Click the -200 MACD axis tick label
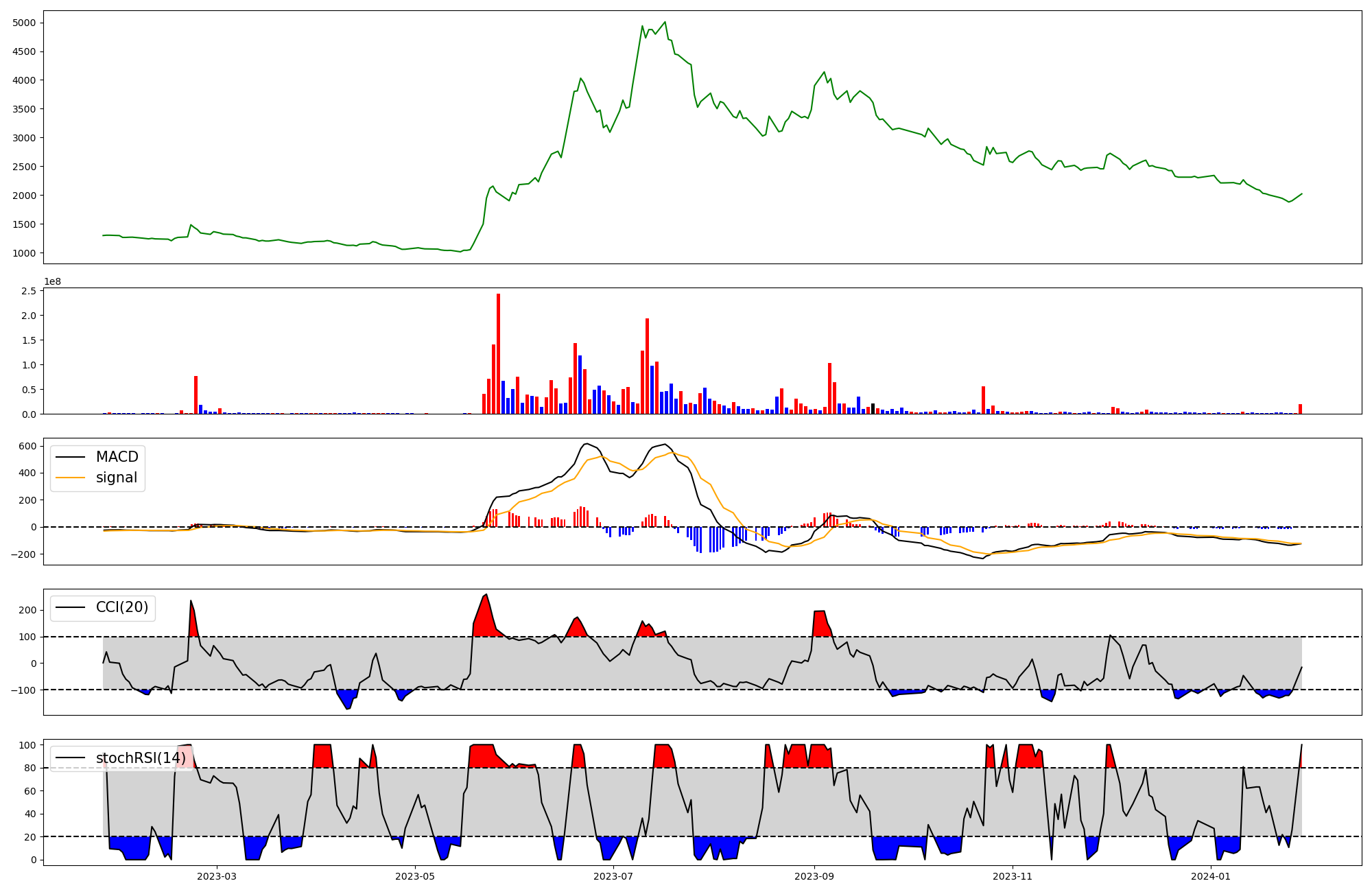 24,554
